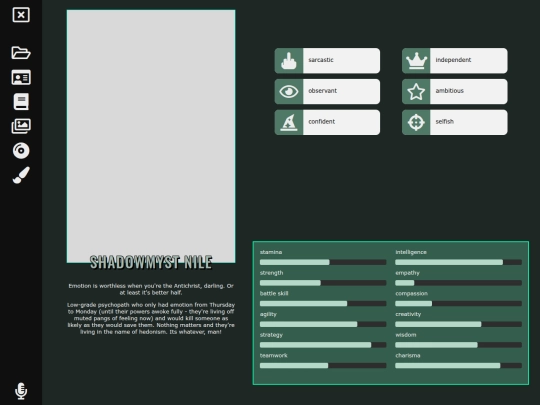Click the 'stamina' stat label

pos(271,252)
